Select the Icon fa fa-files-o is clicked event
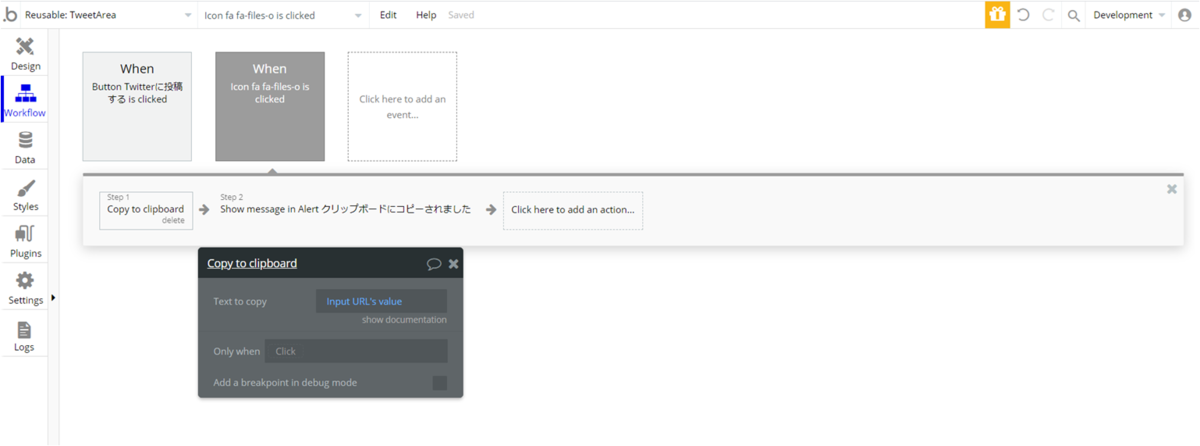 pos(270,106)
